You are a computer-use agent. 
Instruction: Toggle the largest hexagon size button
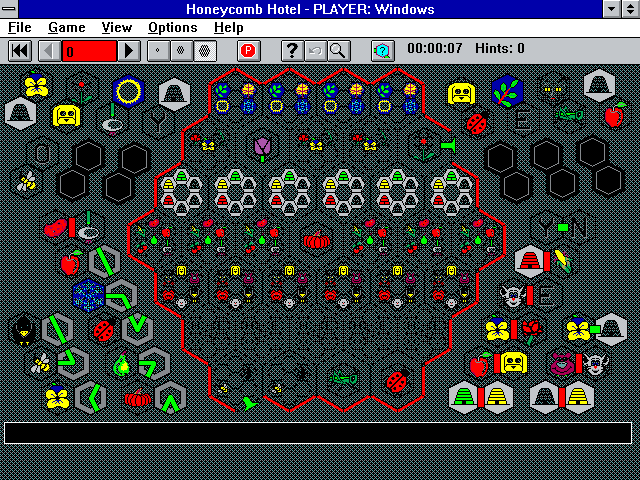[x=204, y=50]
